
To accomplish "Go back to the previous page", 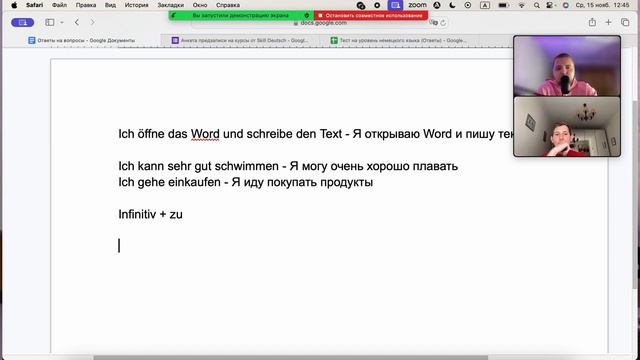I will (77, 22).
